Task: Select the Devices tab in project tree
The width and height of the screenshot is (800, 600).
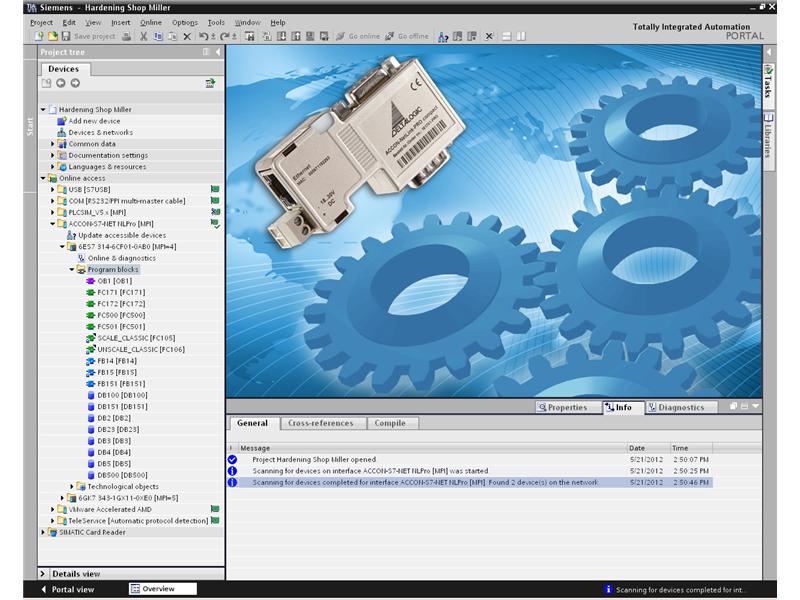Action: [63, 69]
